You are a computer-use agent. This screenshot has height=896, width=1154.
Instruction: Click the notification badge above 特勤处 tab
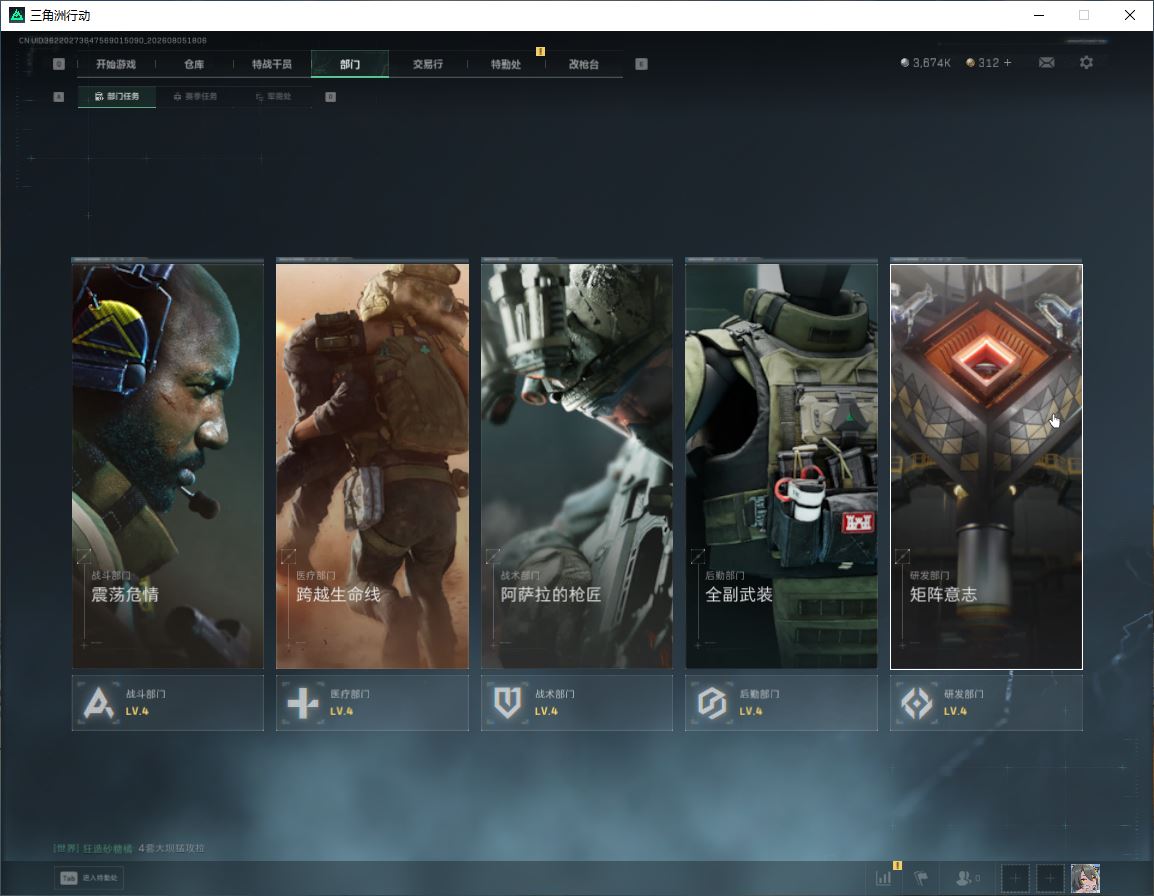click(540, 51)
